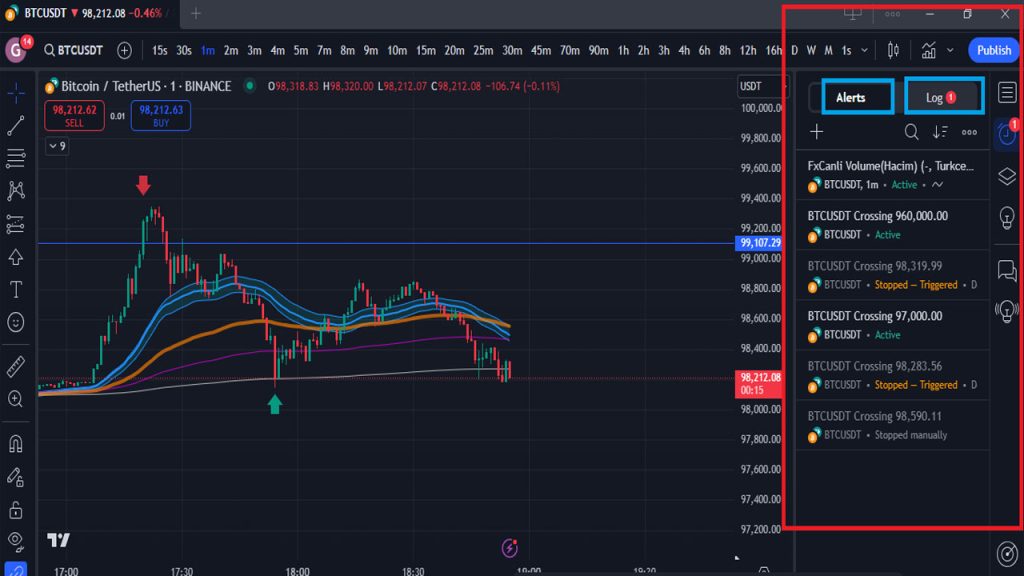Click the Publish button

coord(992,50)
